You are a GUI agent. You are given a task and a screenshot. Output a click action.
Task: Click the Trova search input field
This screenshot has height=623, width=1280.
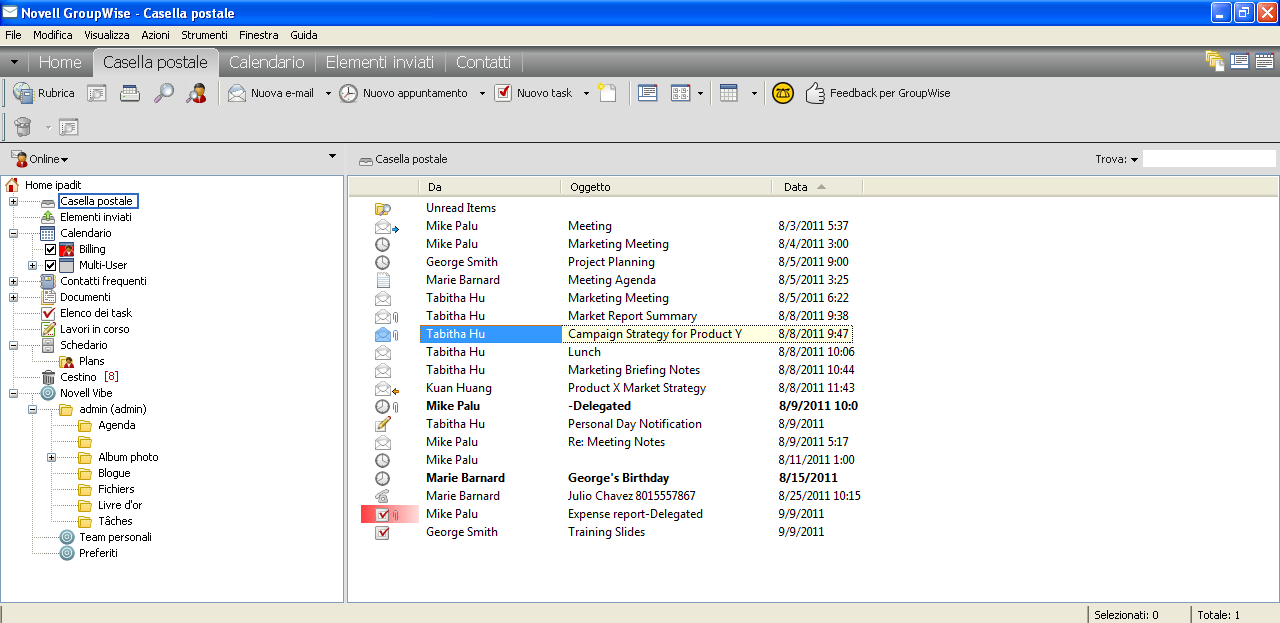click(x=1208, y=159)
